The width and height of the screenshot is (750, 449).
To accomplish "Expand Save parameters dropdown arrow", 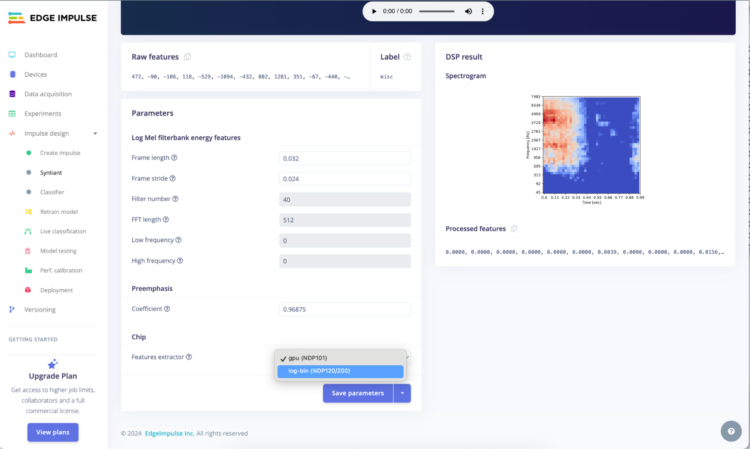I will 400,393.
